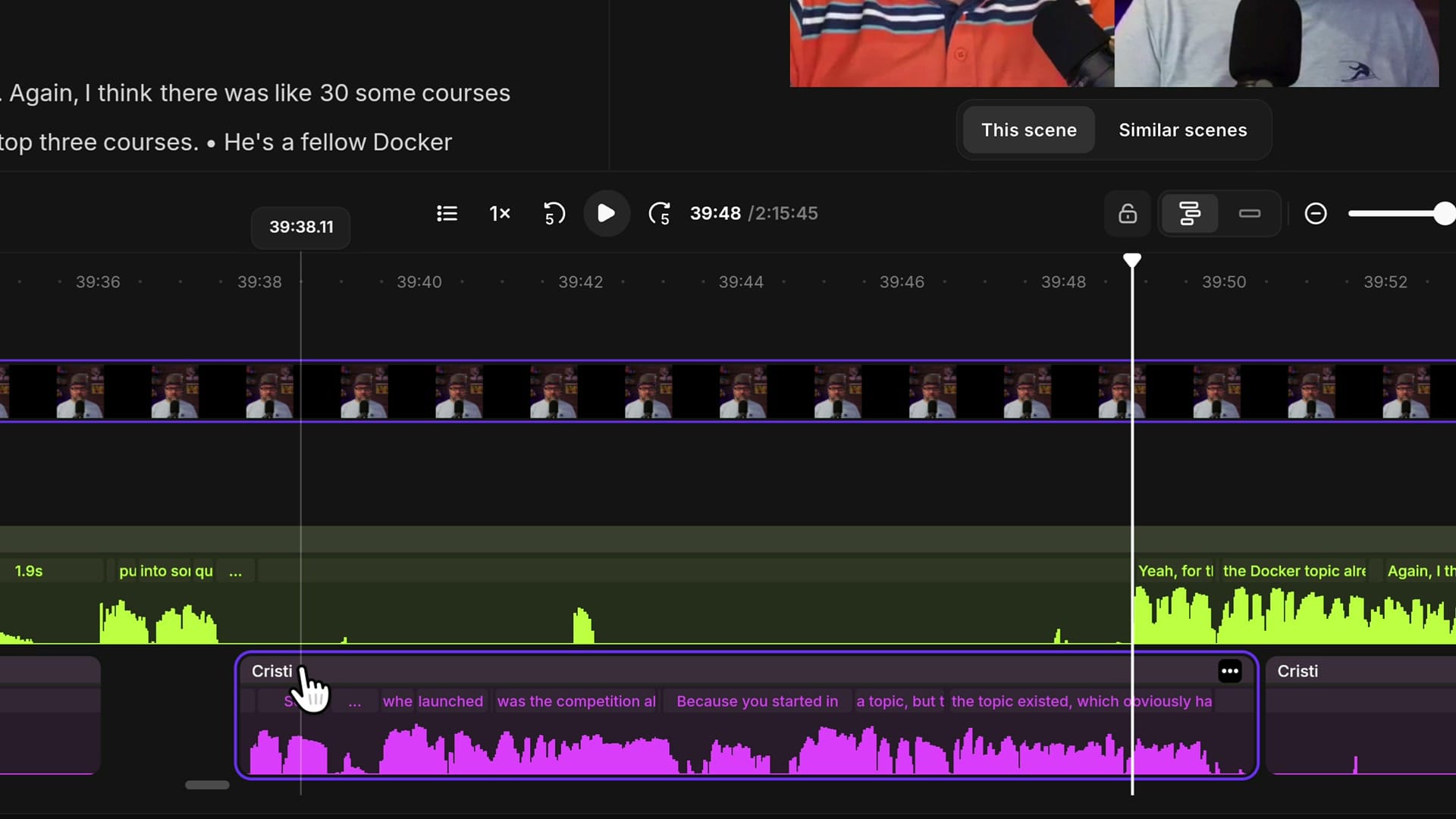This screenshot has width=1456, height=819.
Task: Select the multi-track timeline layout icon
Action: 1189,214
